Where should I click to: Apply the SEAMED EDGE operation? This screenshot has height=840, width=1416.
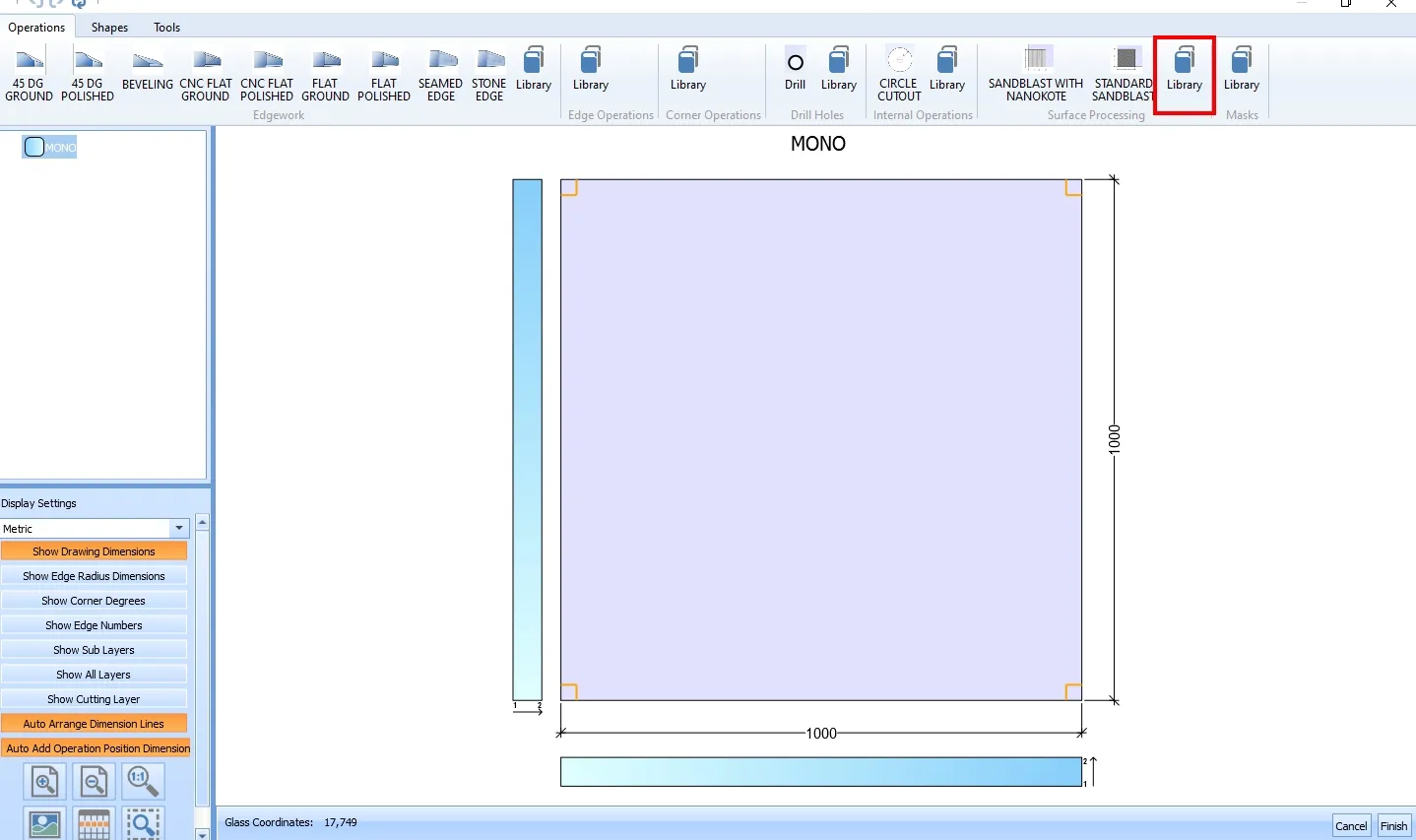(x=441, y=76)
